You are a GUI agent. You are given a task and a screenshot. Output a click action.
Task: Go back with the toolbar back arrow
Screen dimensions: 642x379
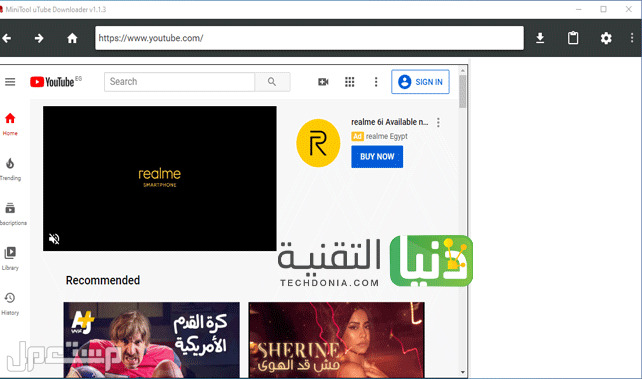(7, 38)
